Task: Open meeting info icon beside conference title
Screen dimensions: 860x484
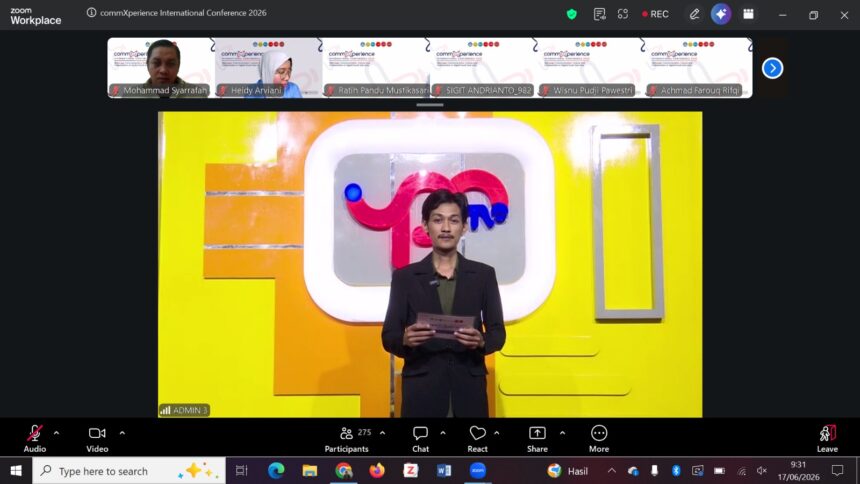Action: click(x=92, y=13)
